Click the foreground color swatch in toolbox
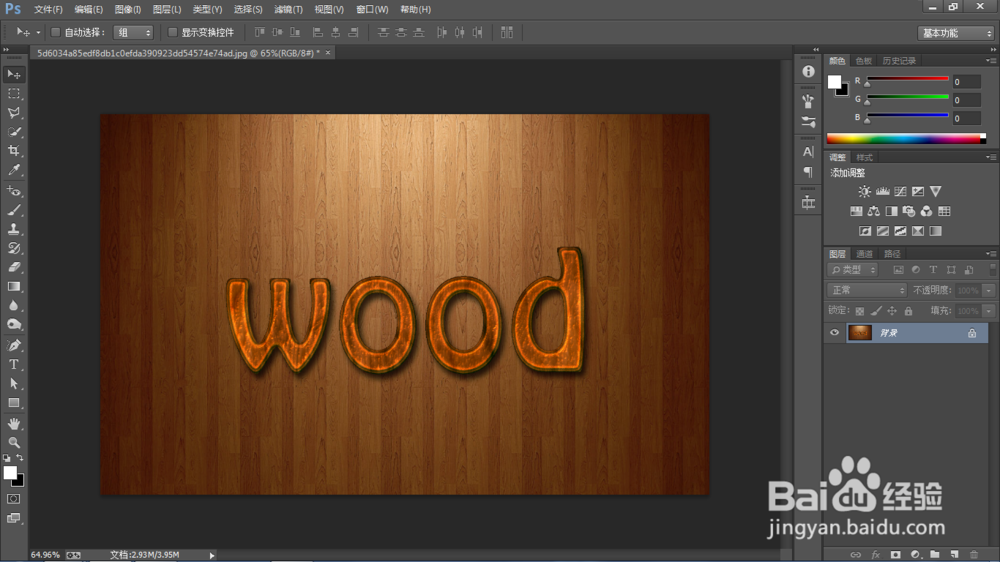The image size is (1000, 562). point(9,472)
